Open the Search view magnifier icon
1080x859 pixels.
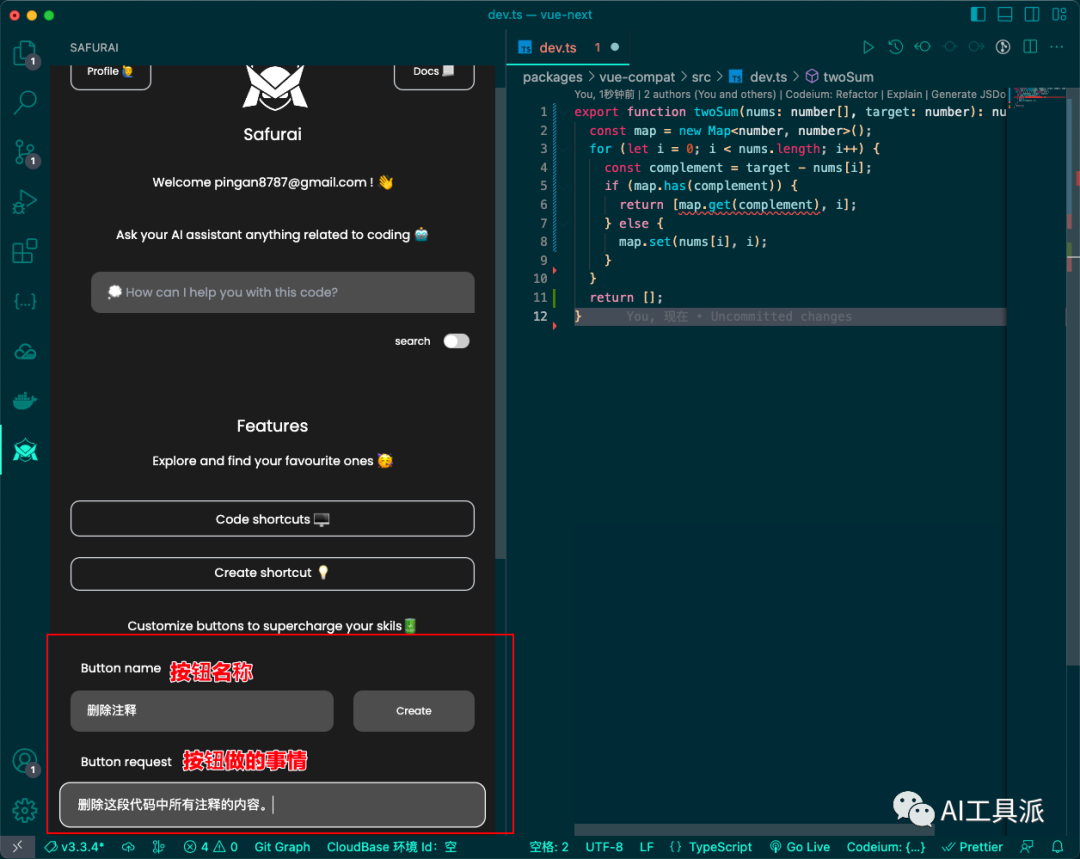(25, 102)
